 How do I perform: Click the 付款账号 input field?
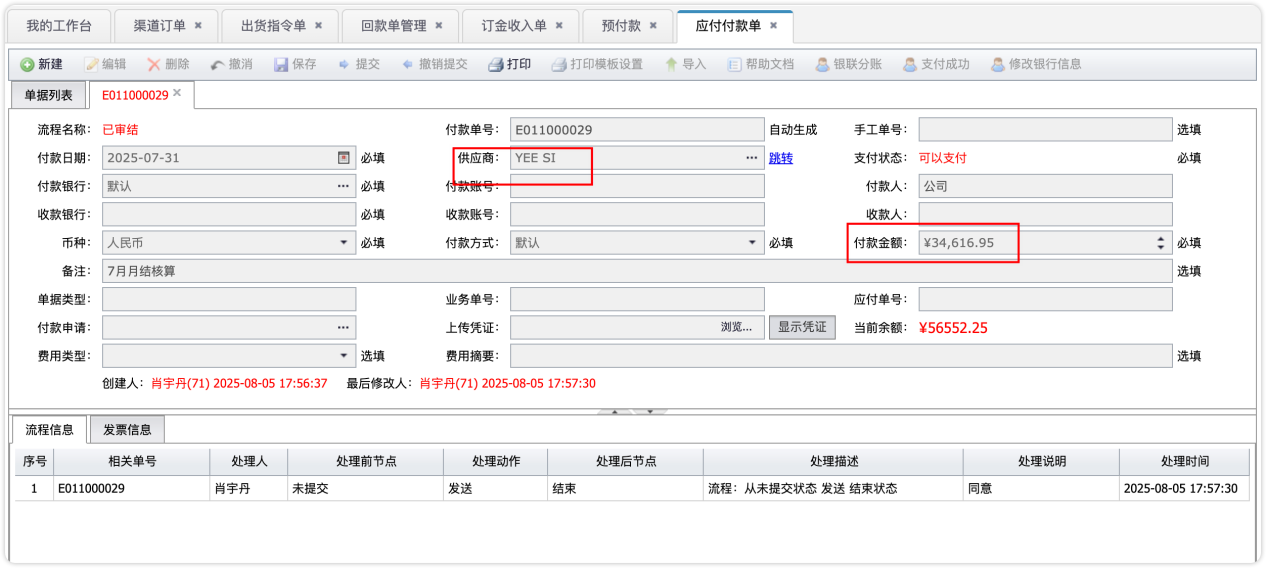pyautogui.click(x=637, y=186)
